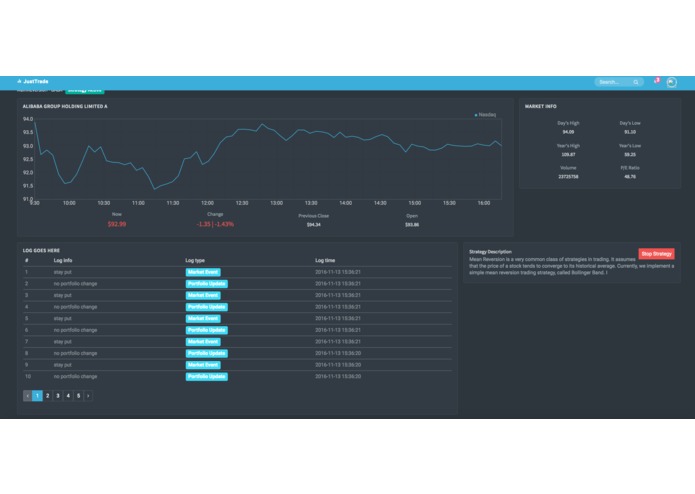Click the Now price $92.99
The image size is (695, 494).
tap(117, 224)
